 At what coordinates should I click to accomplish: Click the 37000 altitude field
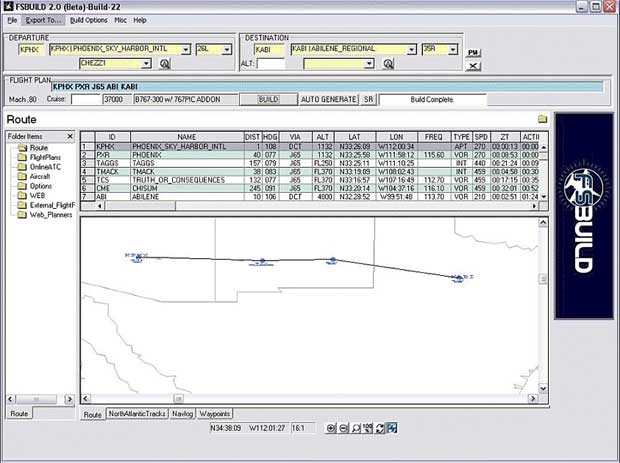117,100
